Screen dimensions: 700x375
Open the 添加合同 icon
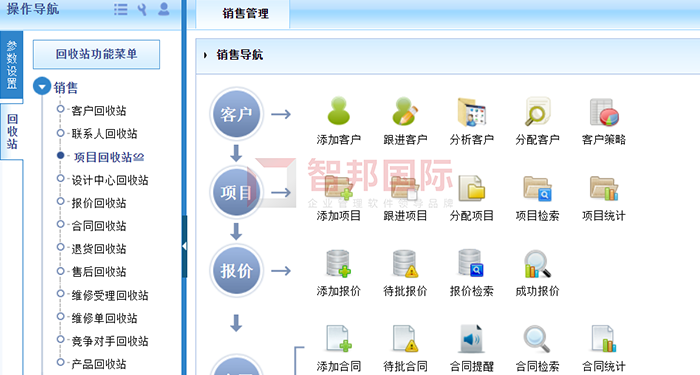pos(338,339)
